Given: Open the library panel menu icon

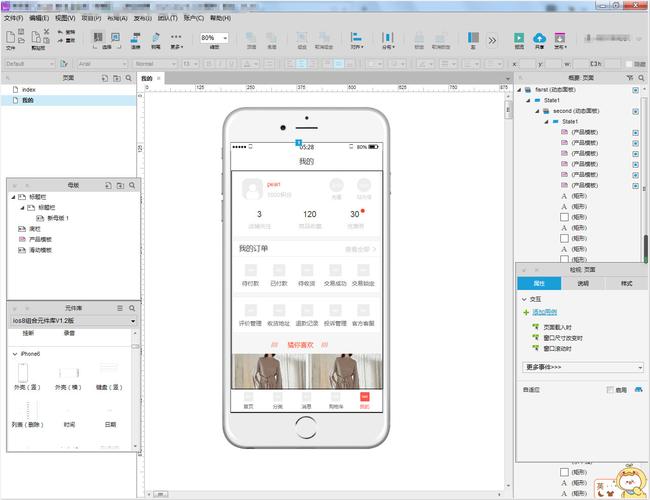Looking at the screenshot, I should point(120,308).
